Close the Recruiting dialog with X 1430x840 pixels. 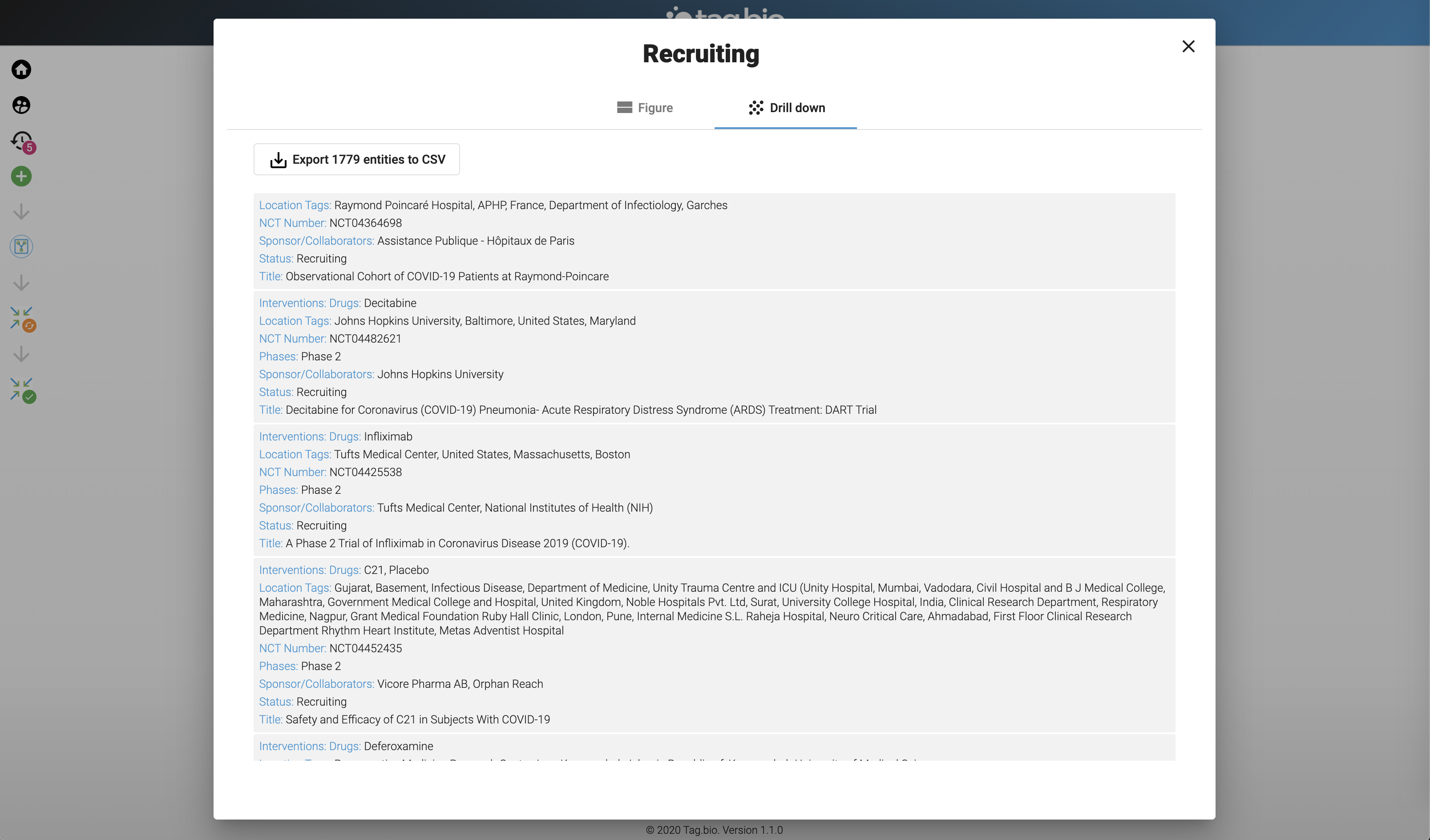pos(1188,47)
